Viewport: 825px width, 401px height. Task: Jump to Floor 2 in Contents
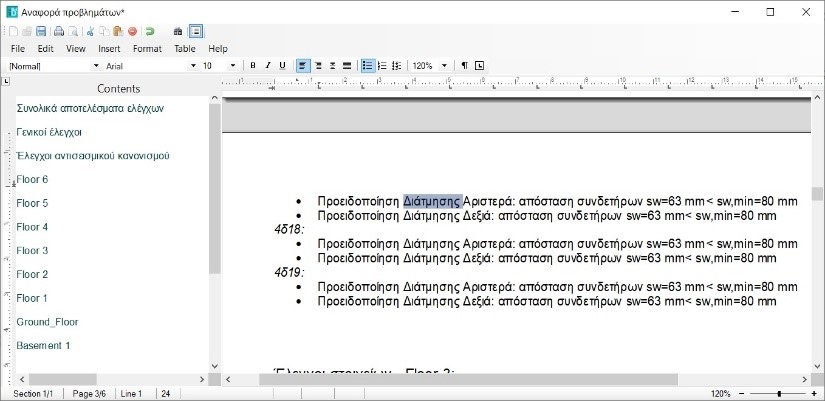pos(32,274)
